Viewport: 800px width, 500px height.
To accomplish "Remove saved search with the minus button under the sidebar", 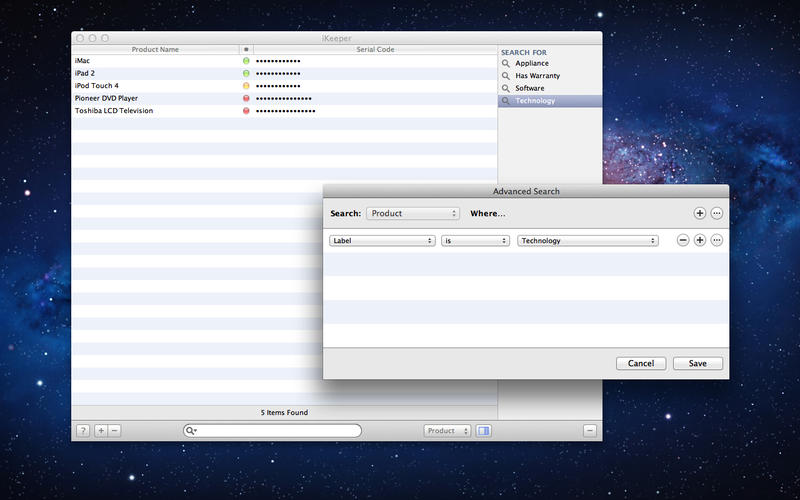I will click(590, 431).
